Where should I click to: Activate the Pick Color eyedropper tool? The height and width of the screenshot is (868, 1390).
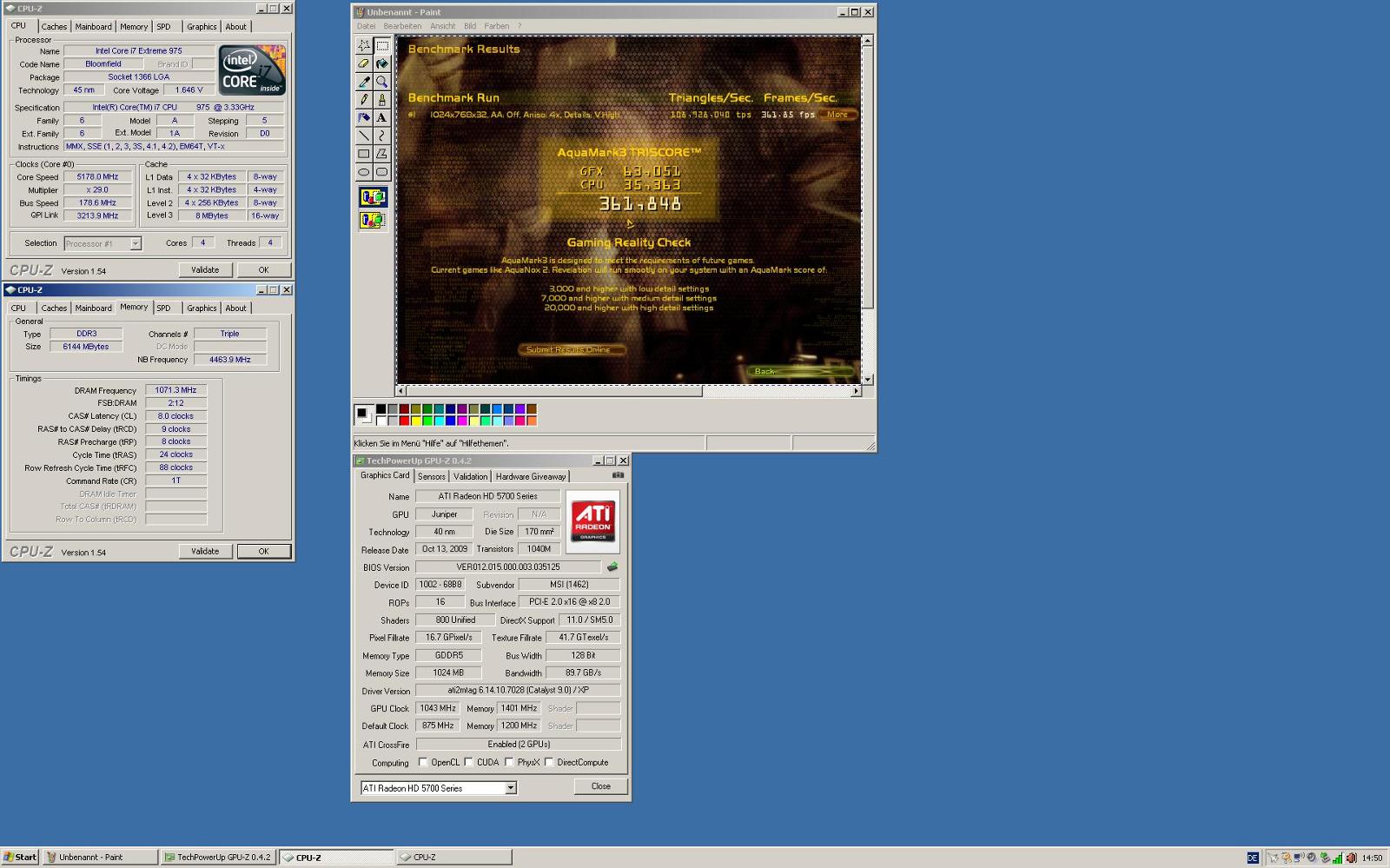364,82
